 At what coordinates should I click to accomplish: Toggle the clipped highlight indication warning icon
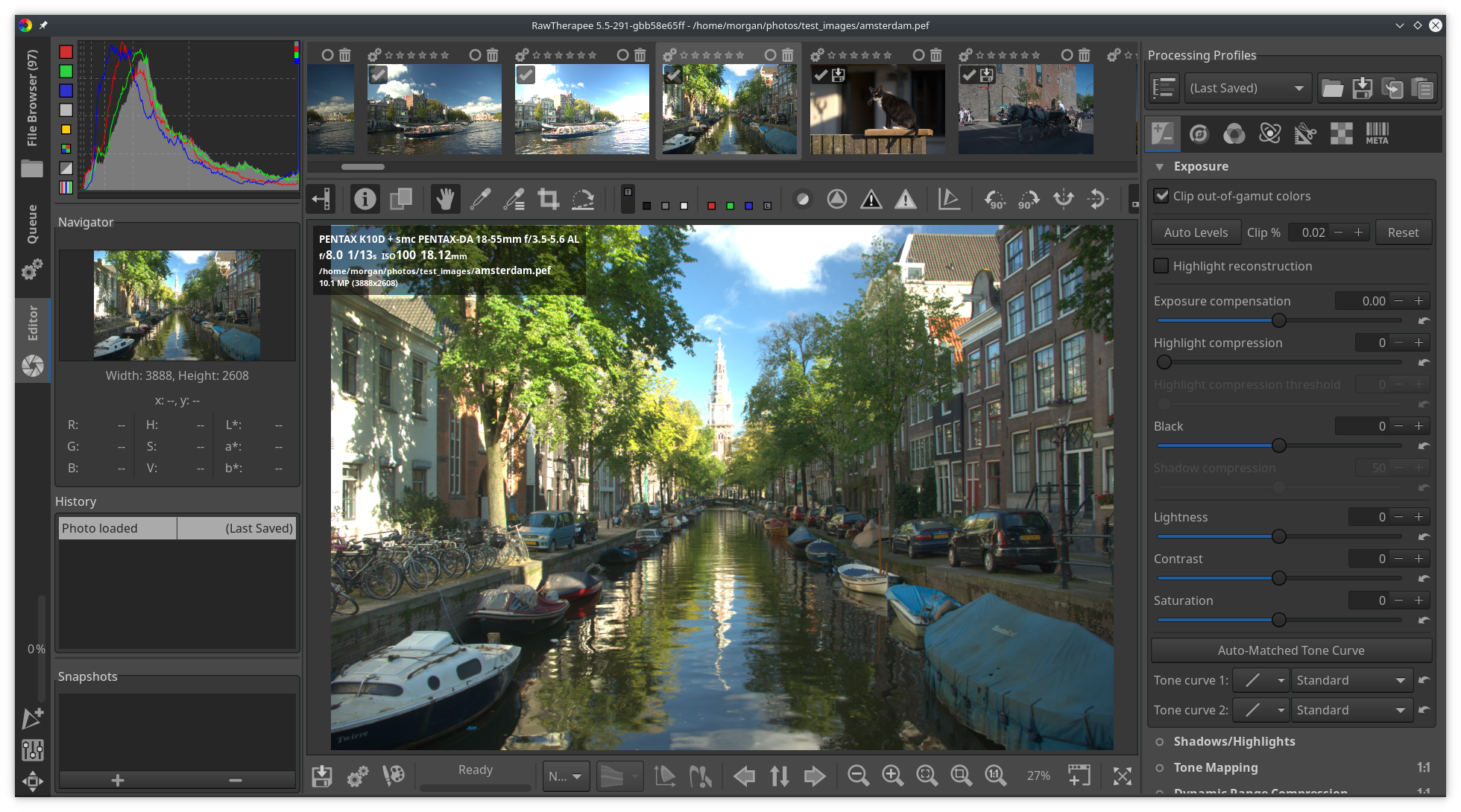point(906,199)
